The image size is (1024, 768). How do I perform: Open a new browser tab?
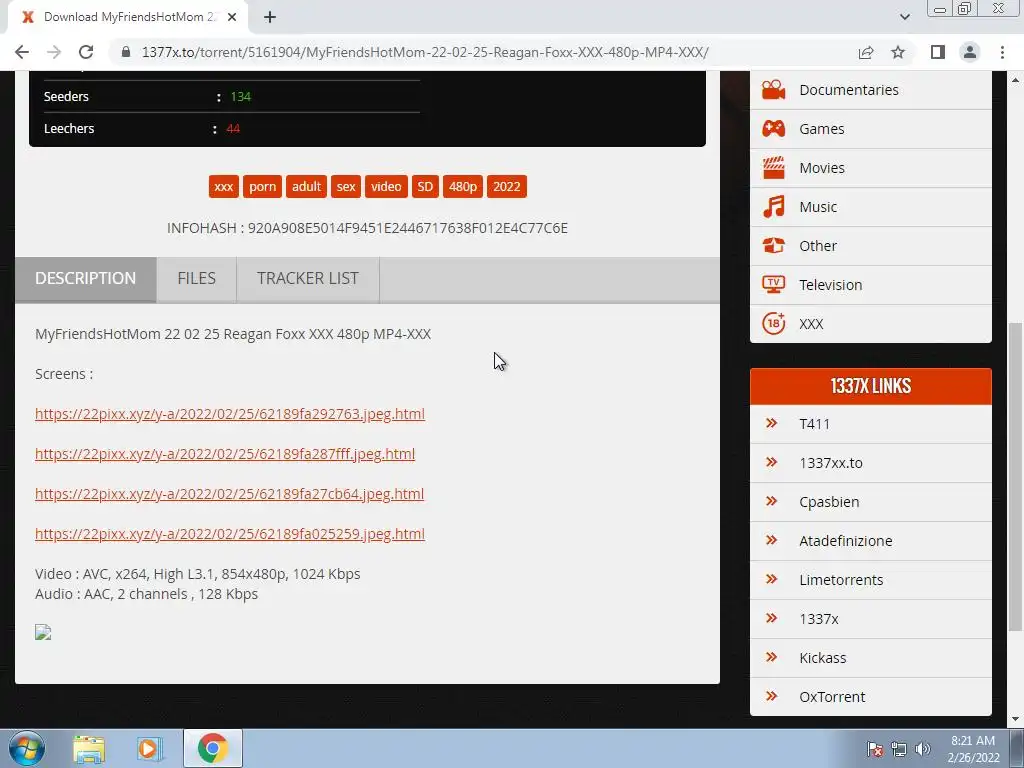click(x=270, y=17)
